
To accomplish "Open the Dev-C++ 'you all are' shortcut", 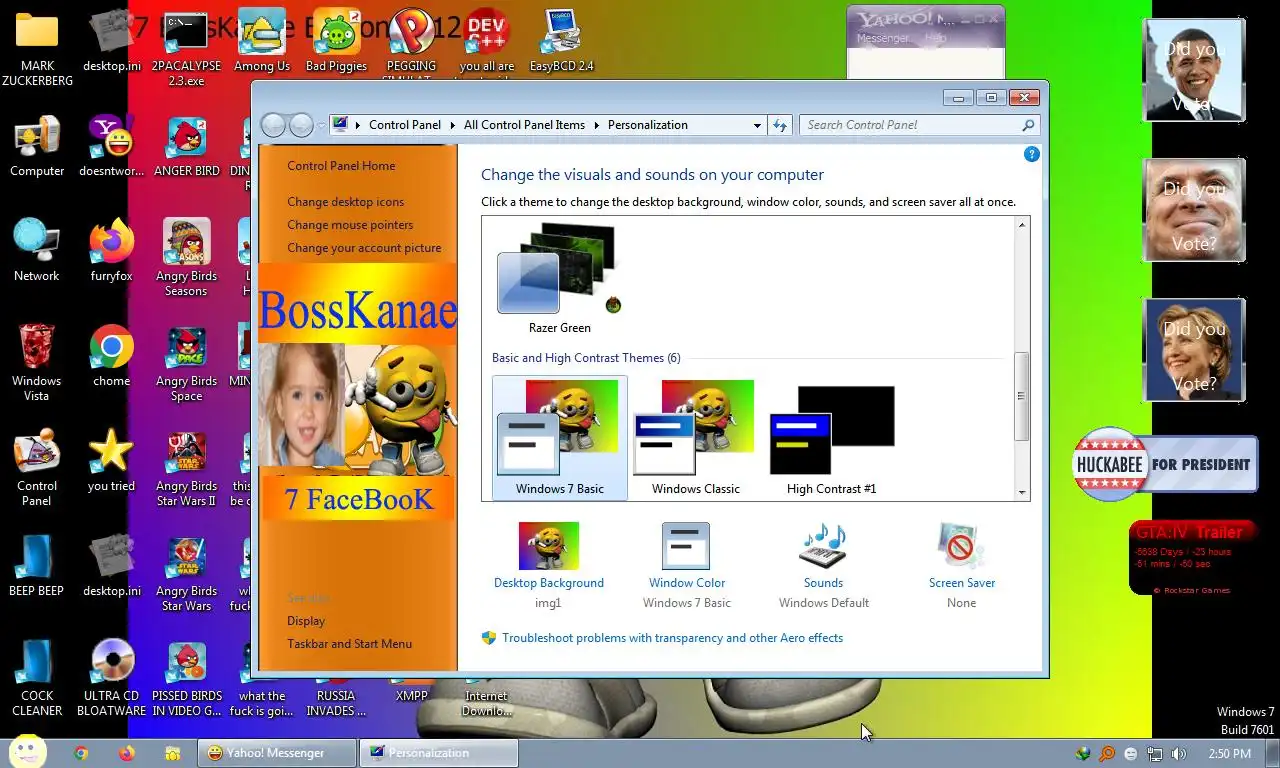I will [x=486, y=42].
